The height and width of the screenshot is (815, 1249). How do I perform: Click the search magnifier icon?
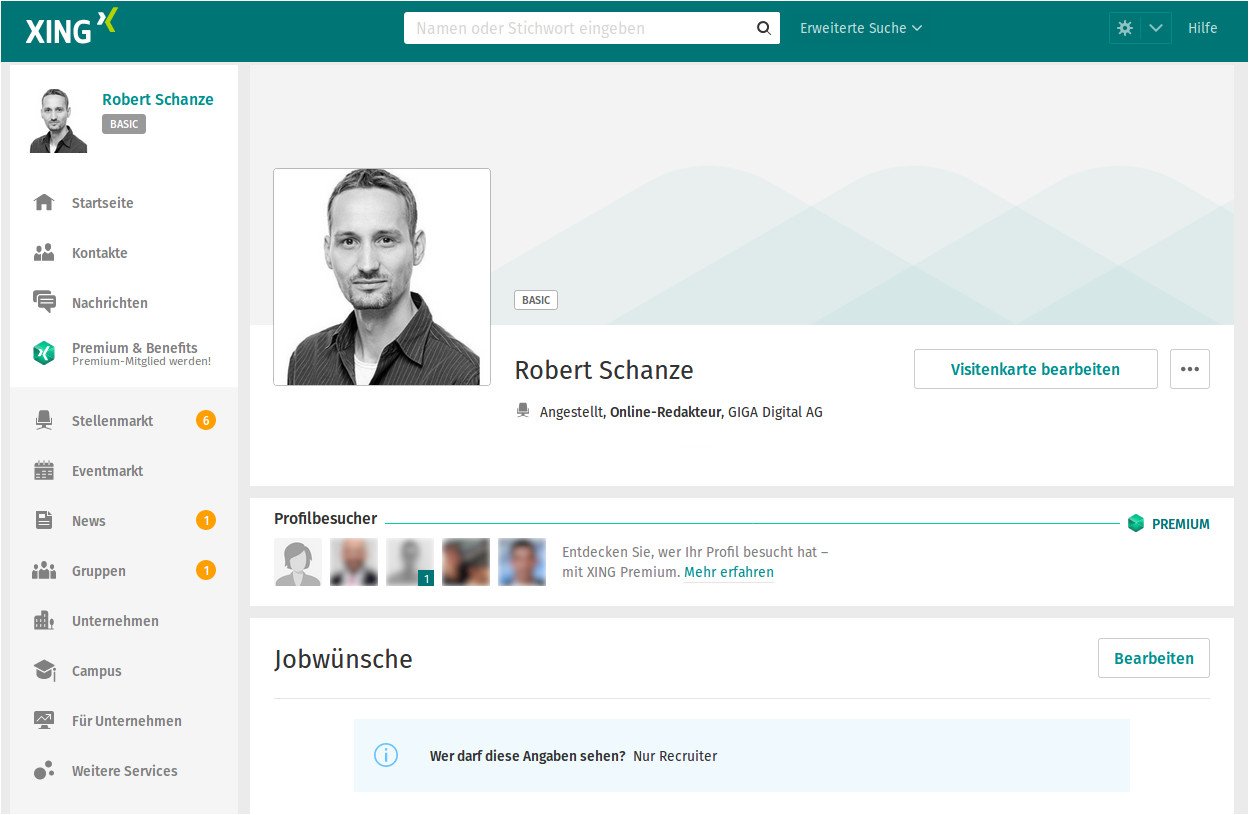coord(763,29)
